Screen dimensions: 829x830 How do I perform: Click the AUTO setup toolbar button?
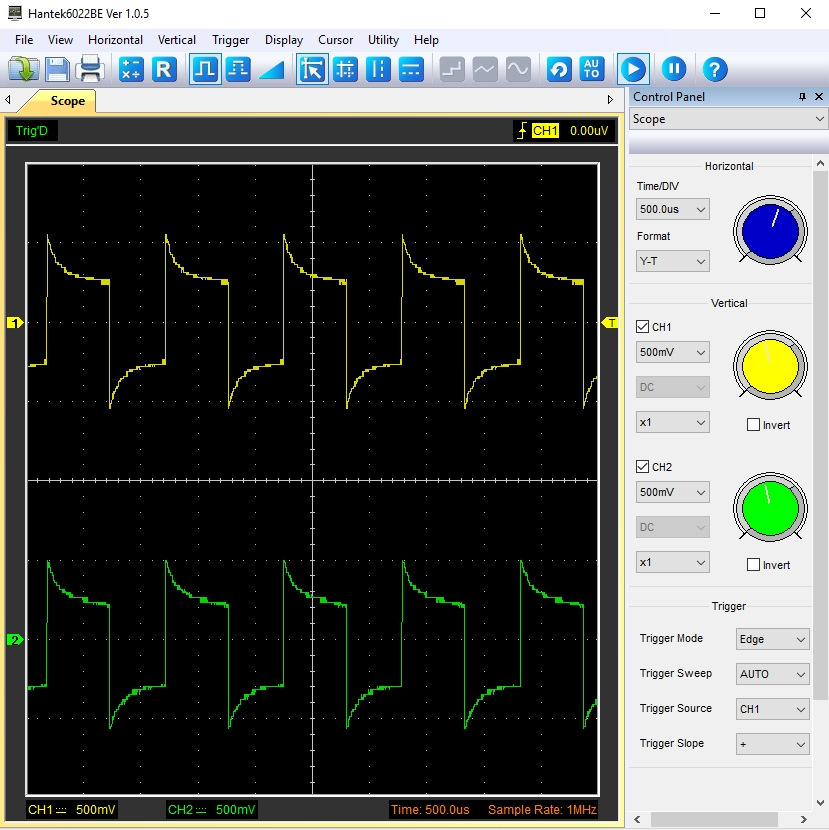pos(592,69)
